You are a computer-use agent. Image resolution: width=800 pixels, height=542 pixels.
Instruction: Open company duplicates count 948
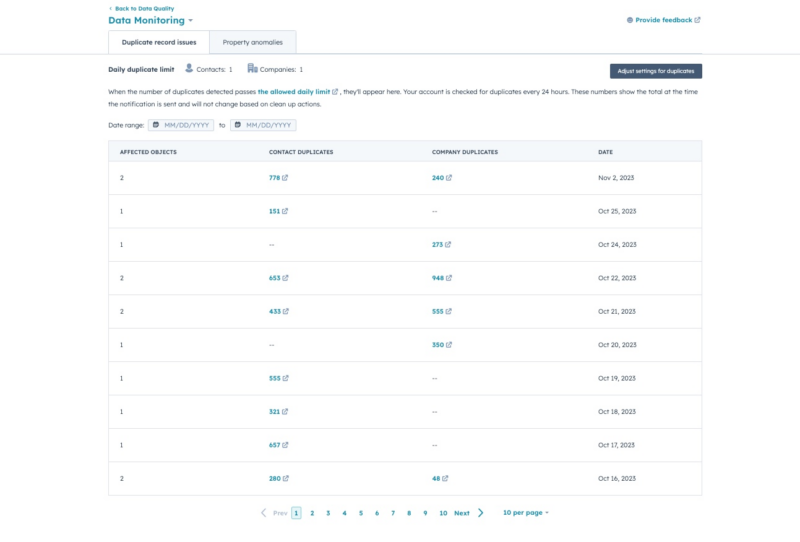click(x=438, y=278)
